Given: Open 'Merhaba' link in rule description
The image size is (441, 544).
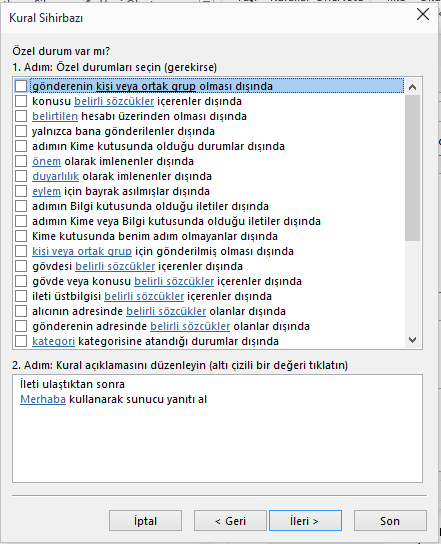Looking at the screenshot, I should click(x=43, y=399).
